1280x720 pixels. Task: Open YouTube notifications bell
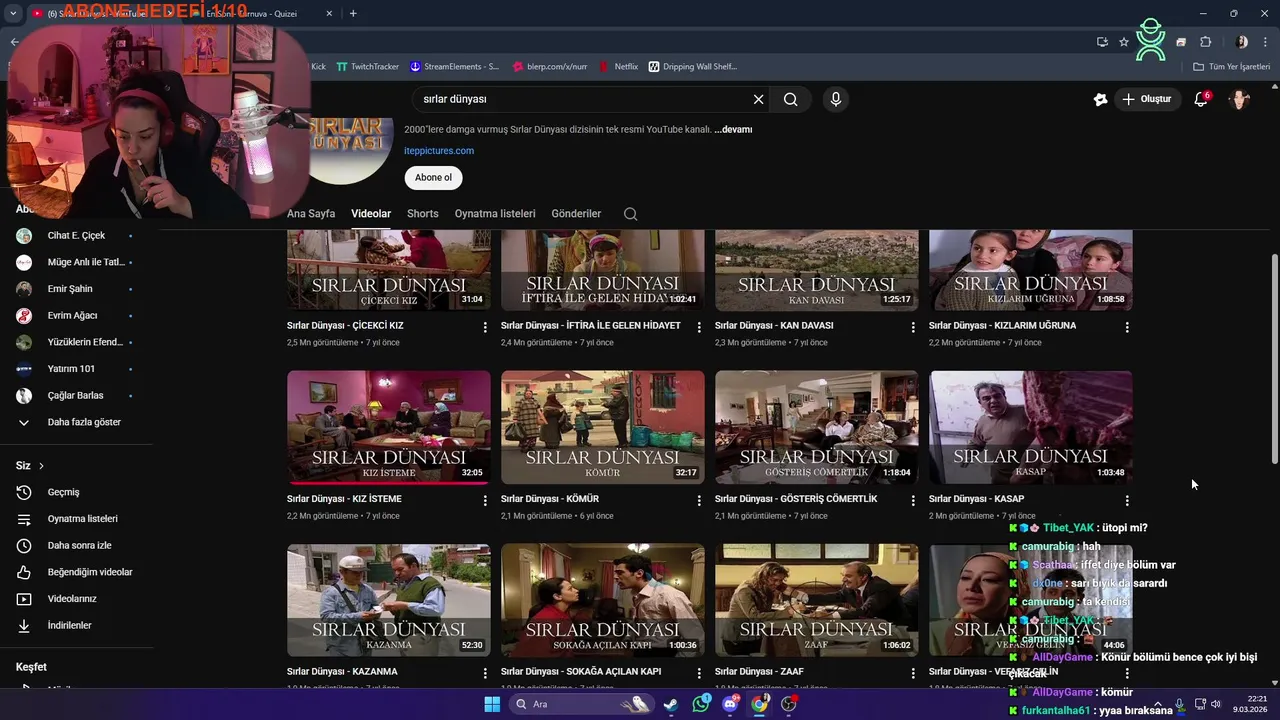(1201, 99)
